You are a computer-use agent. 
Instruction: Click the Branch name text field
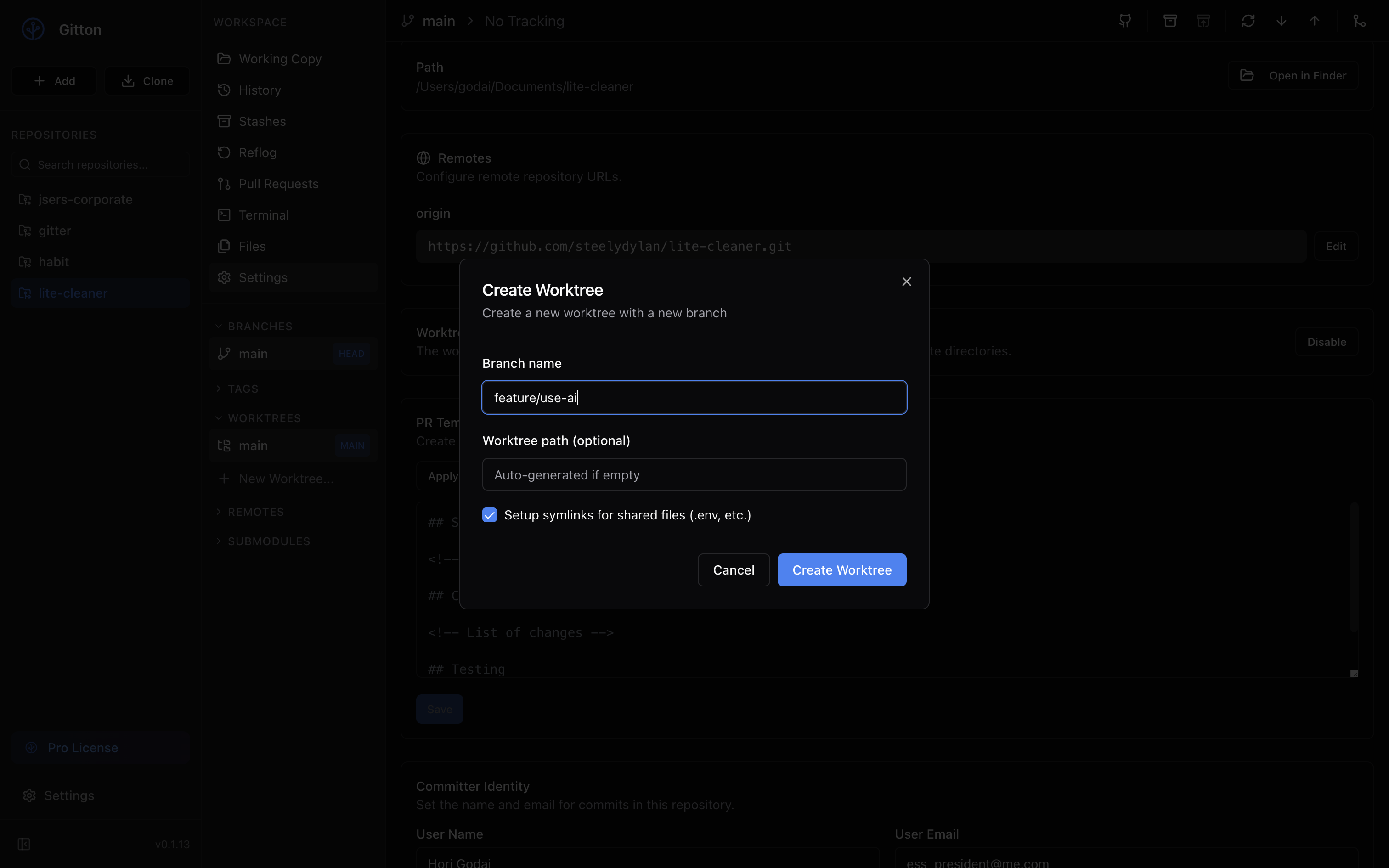point(694,397)
